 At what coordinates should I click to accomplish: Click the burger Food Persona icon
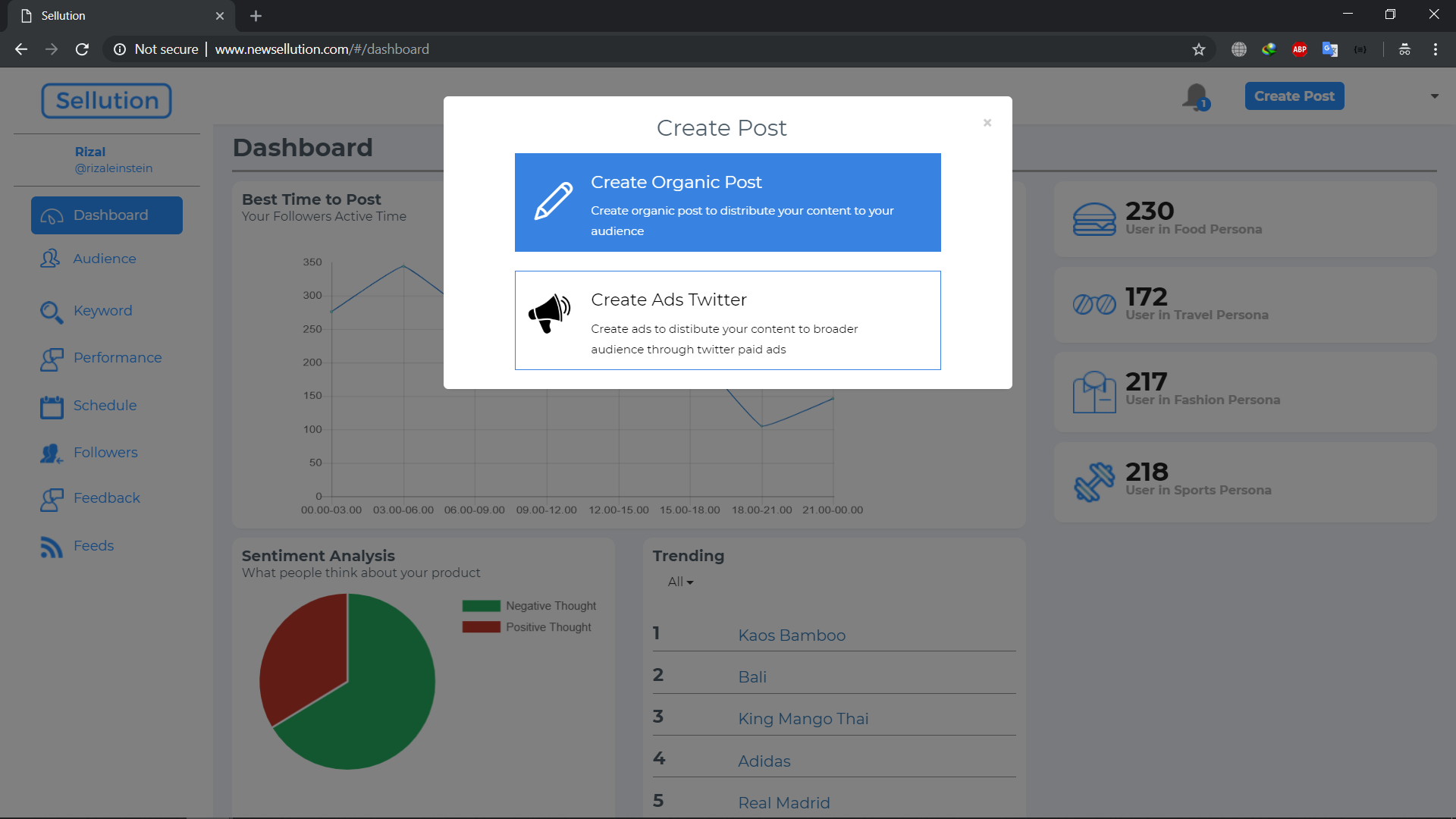point(1094,219)
